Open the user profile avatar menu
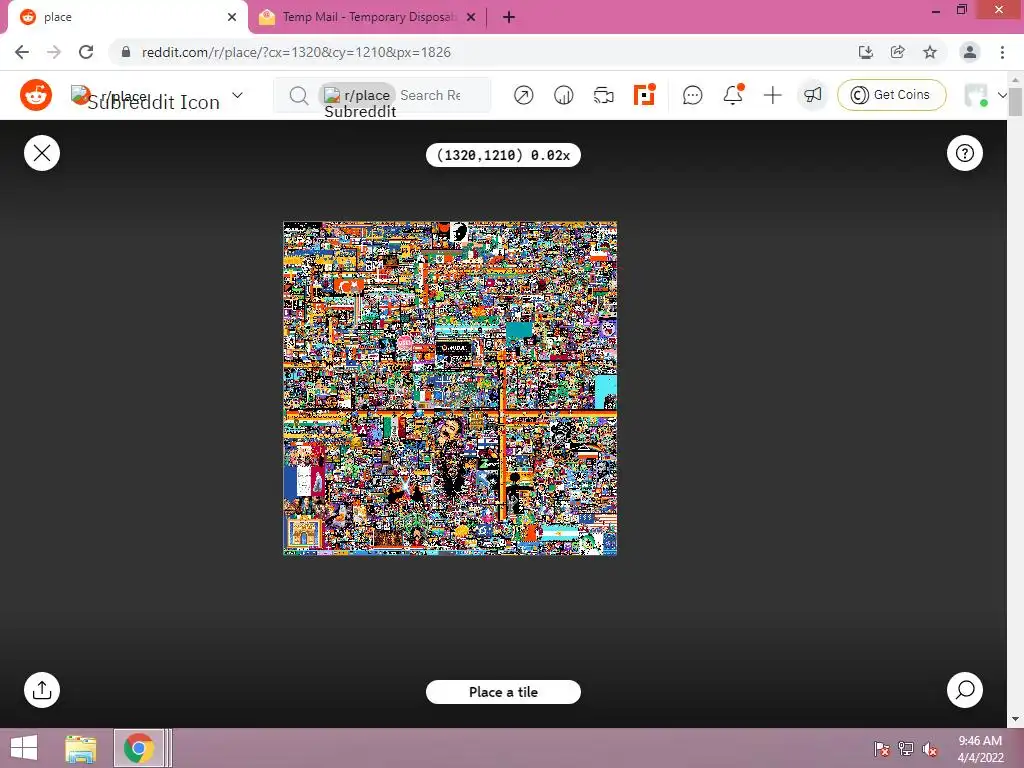Viewport: 1024px width, 768px height. click(985, 95)
